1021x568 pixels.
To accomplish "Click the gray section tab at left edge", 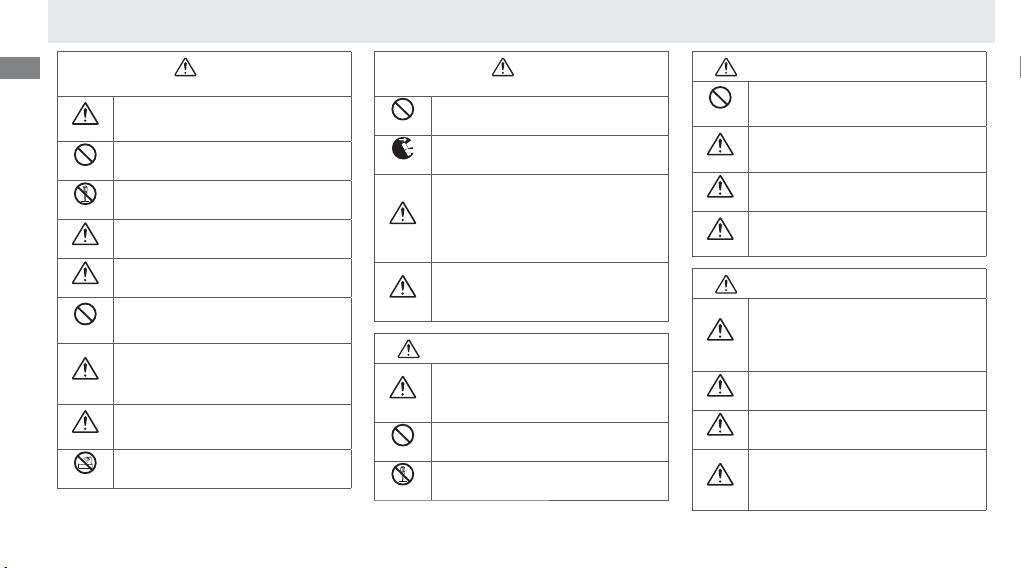I will 20,69.
